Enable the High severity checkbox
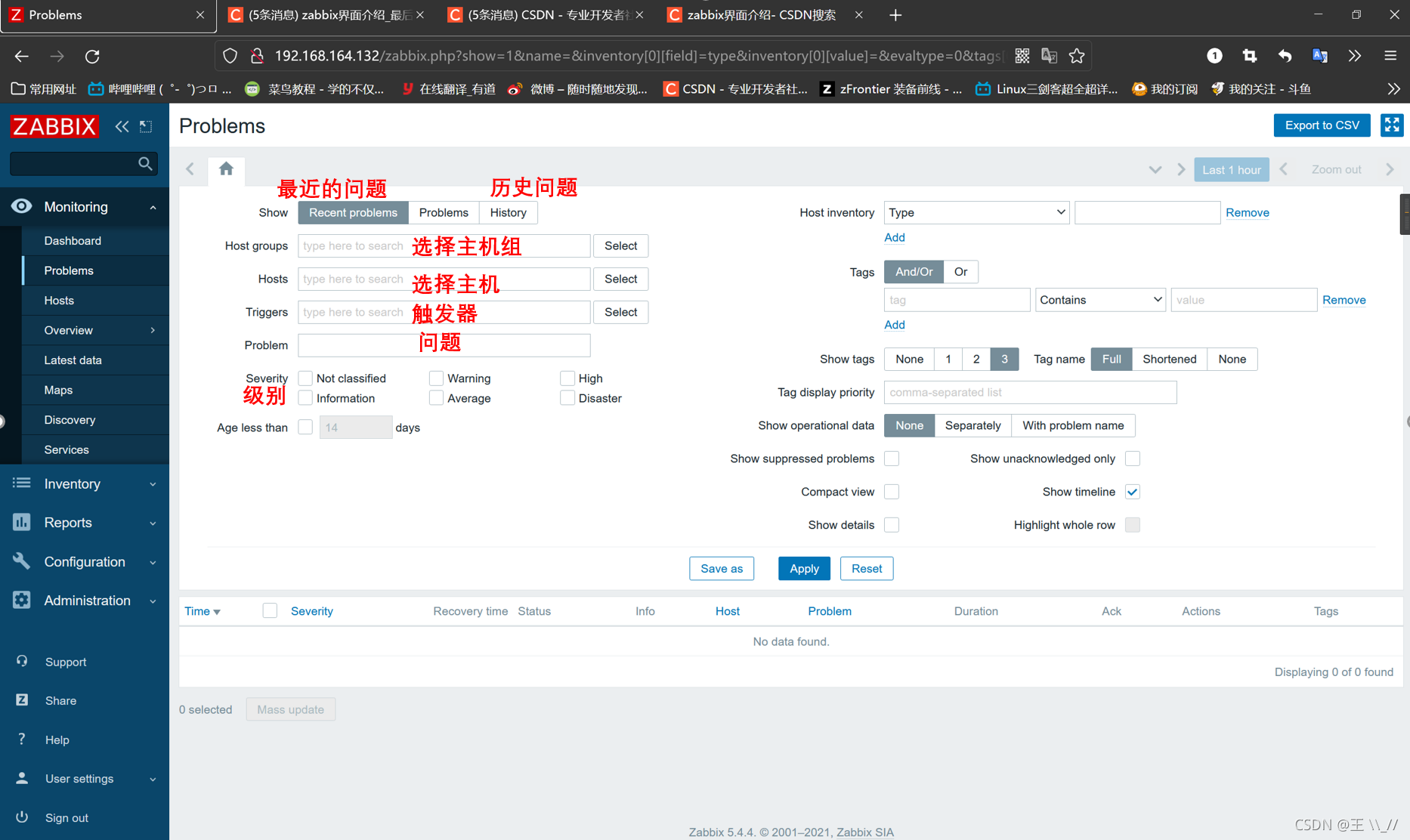Screen dimensions: 1410x840 pyautogui.click(x=567, y=378)
